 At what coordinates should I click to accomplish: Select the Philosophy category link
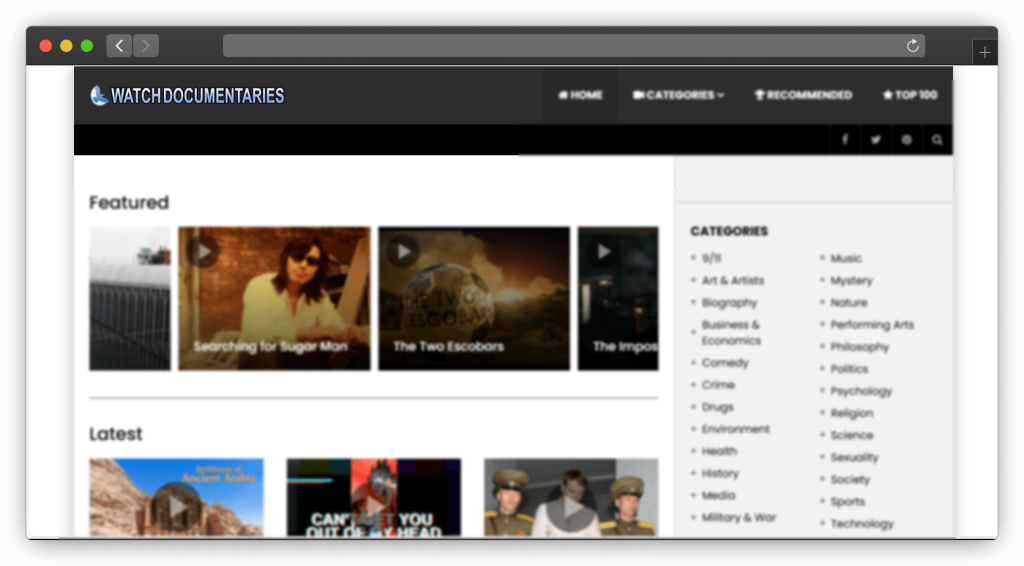coord(859,347)
